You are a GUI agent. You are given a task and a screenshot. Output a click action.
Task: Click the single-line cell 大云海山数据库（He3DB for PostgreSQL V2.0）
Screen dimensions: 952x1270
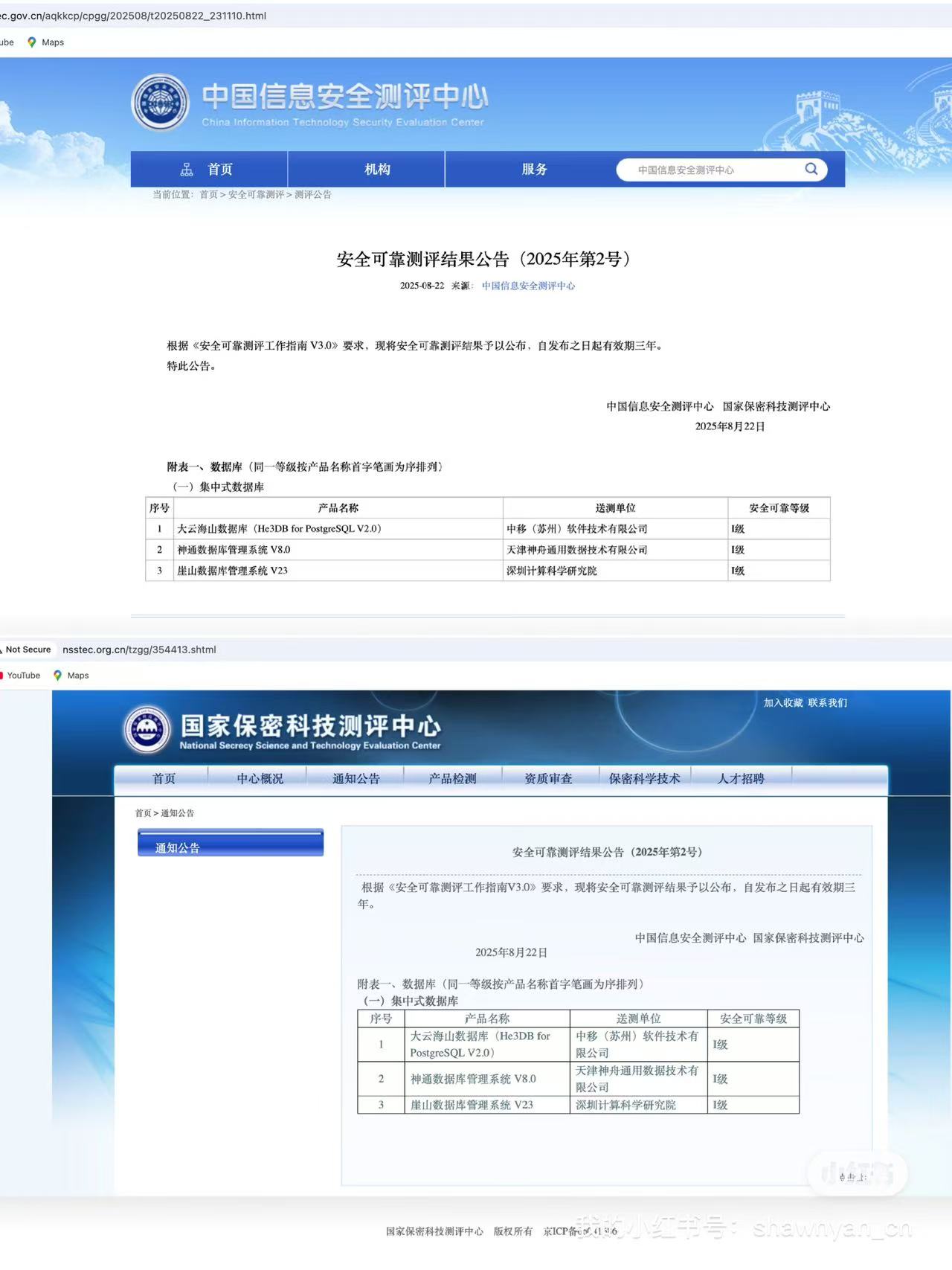[x=338, y=529]
